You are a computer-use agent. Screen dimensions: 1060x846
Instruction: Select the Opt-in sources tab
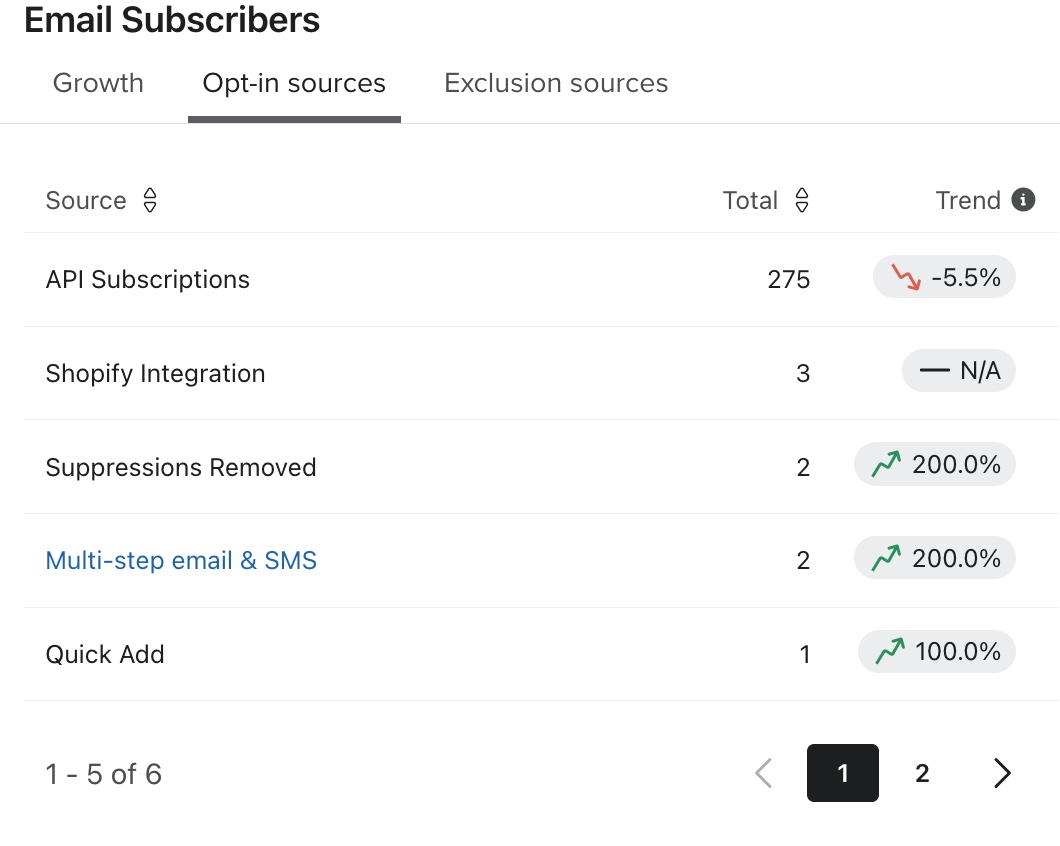pyautogui.click(x=294, y=83)
